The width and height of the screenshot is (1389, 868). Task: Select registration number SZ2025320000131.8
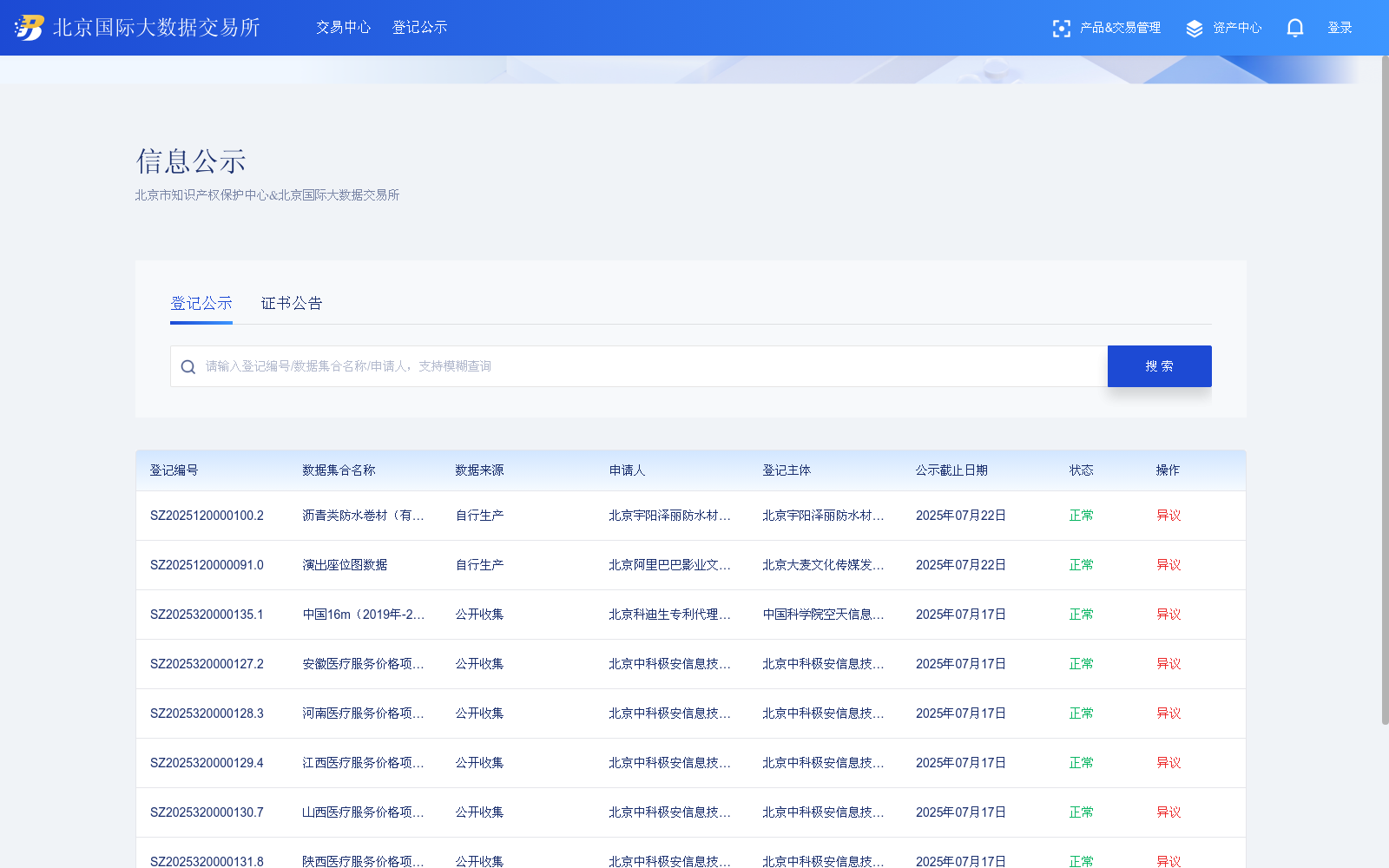(x=207, y=862)
